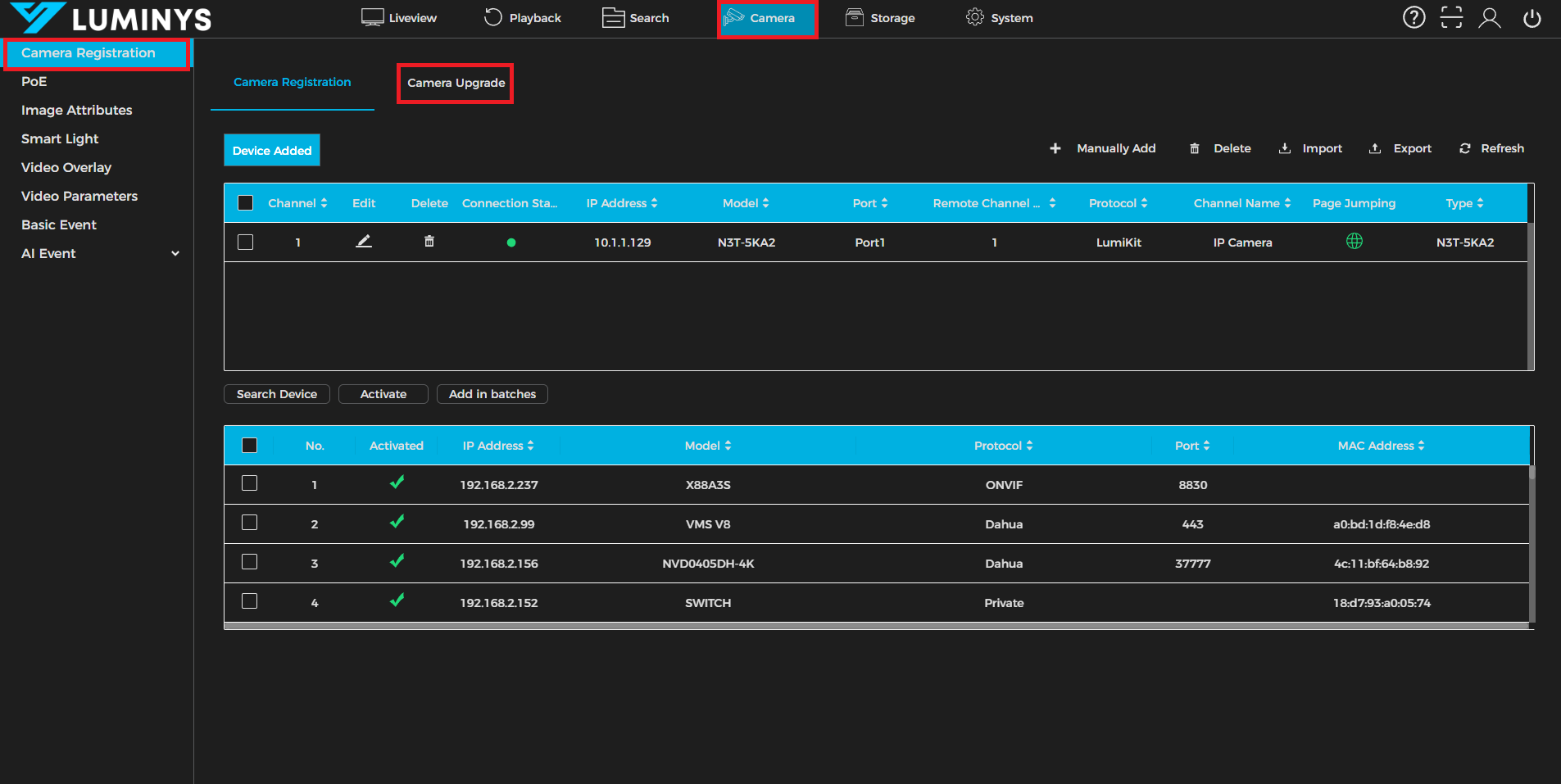Refresh the added device list
1561x784 pixels.
tap(1491, 148)
